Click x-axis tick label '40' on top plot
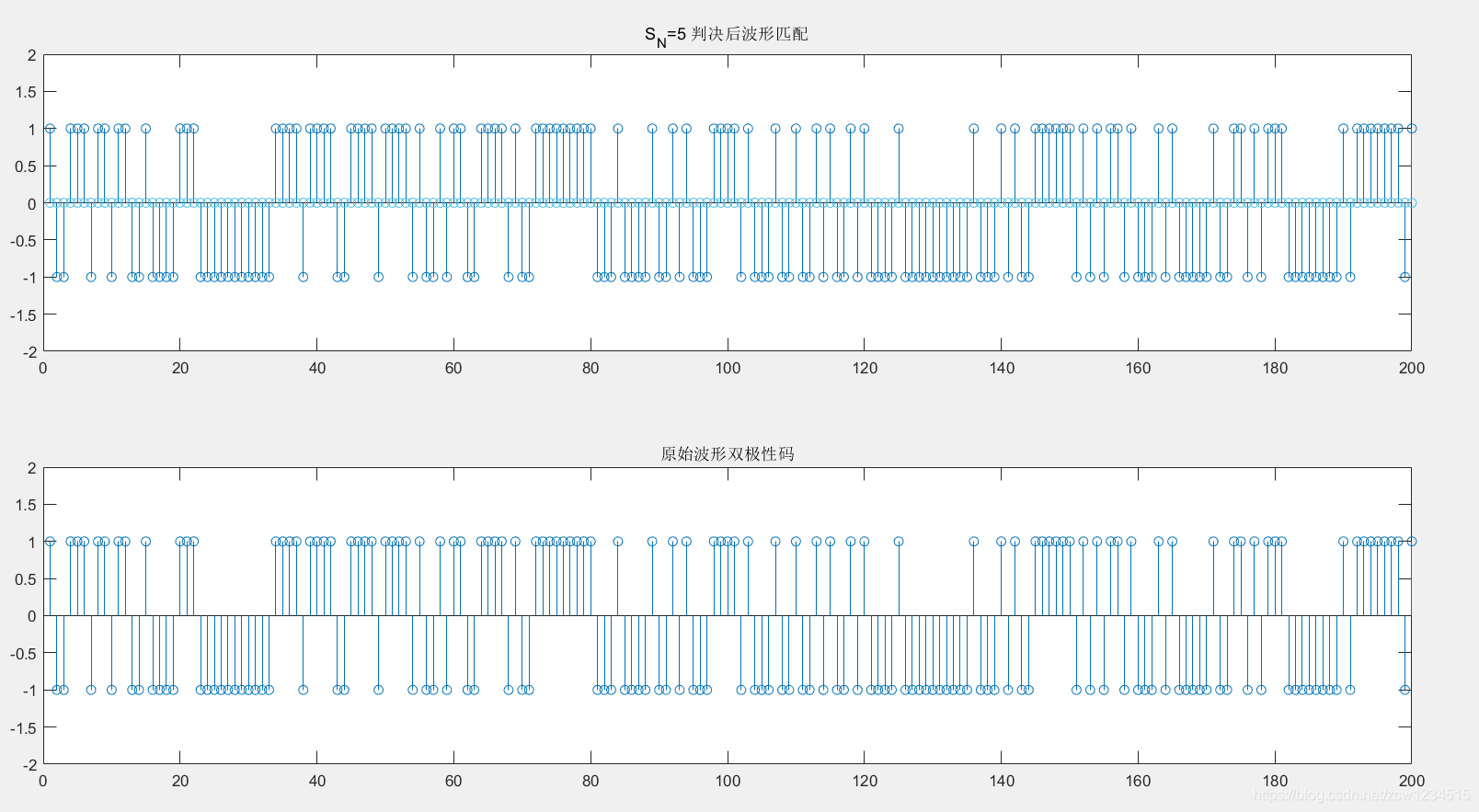1479x812 pixels. tap(317, 368)
